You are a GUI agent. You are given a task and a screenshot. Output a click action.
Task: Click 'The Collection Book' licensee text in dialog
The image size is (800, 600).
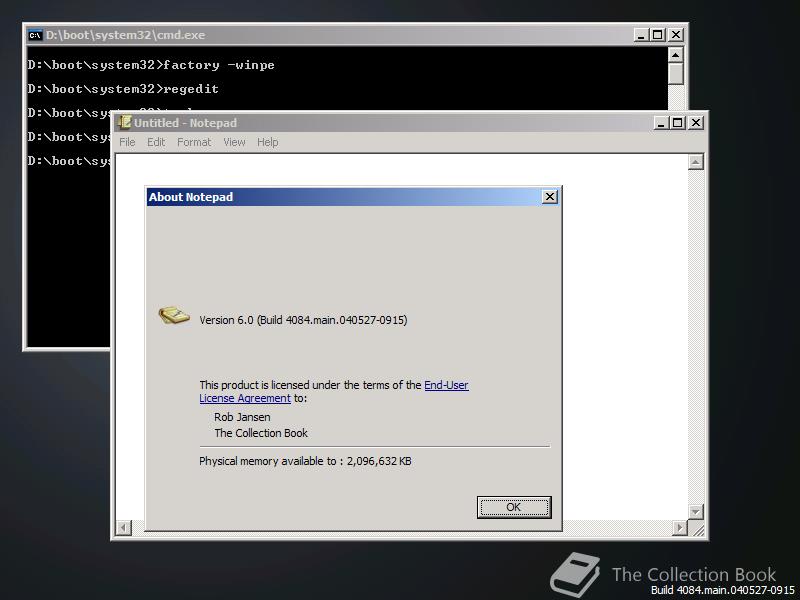261,433
